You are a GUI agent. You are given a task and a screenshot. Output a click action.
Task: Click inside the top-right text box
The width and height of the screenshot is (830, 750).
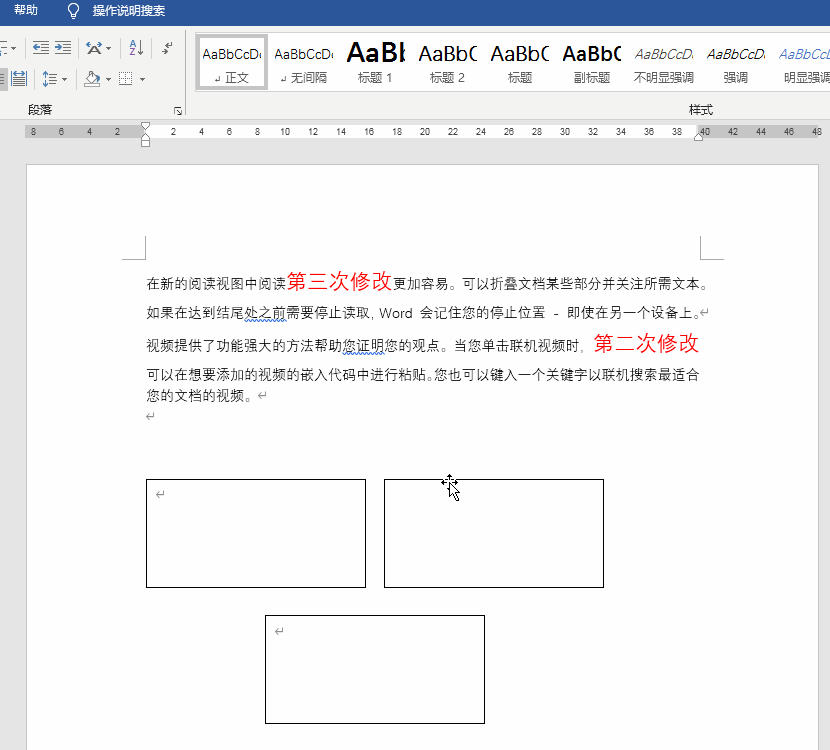click(x=494, y=534)
